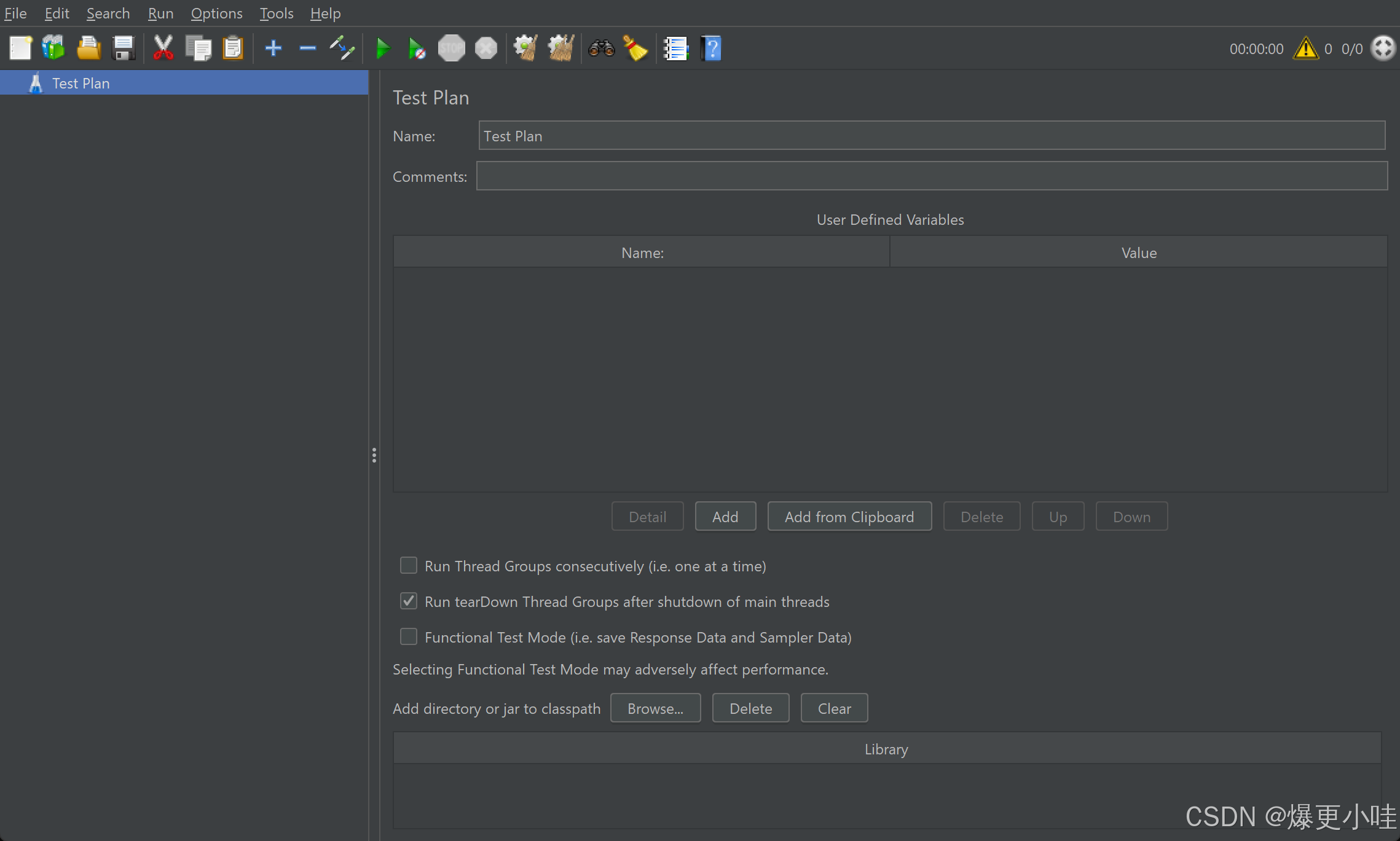Click the Collapse All minus icon
1400x841 pixels.
[307, 48]
